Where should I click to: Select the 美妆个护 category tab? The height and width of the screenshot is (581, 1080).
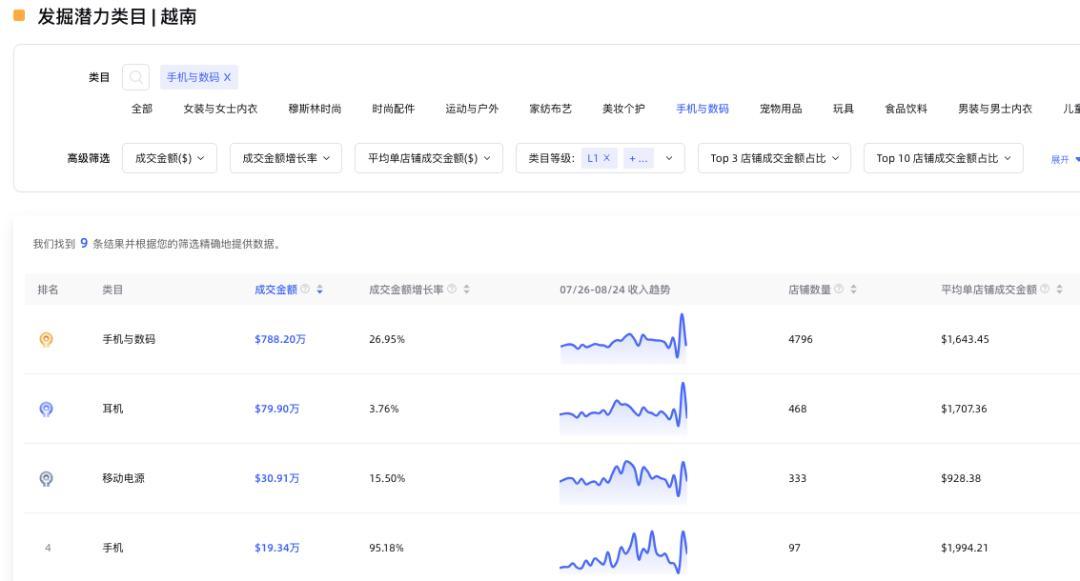[x=623, y=109]
